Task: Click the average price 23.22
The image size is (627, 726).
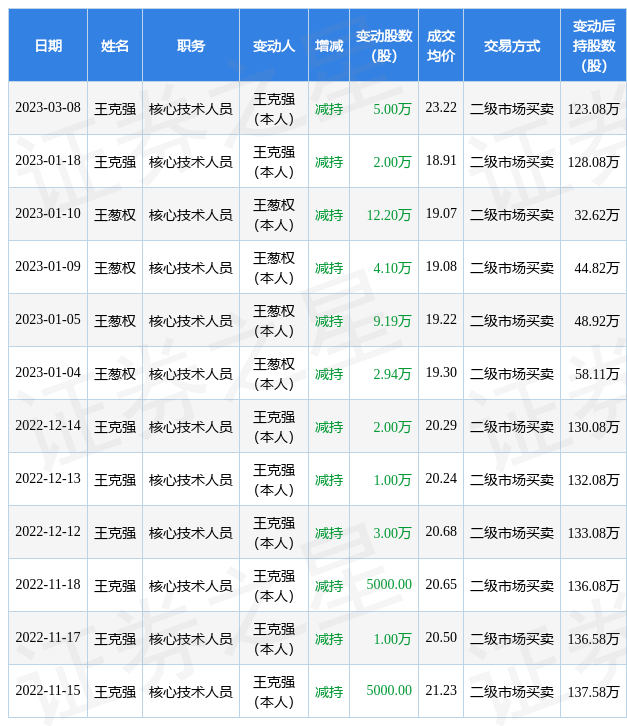Action: coord(441,107)
